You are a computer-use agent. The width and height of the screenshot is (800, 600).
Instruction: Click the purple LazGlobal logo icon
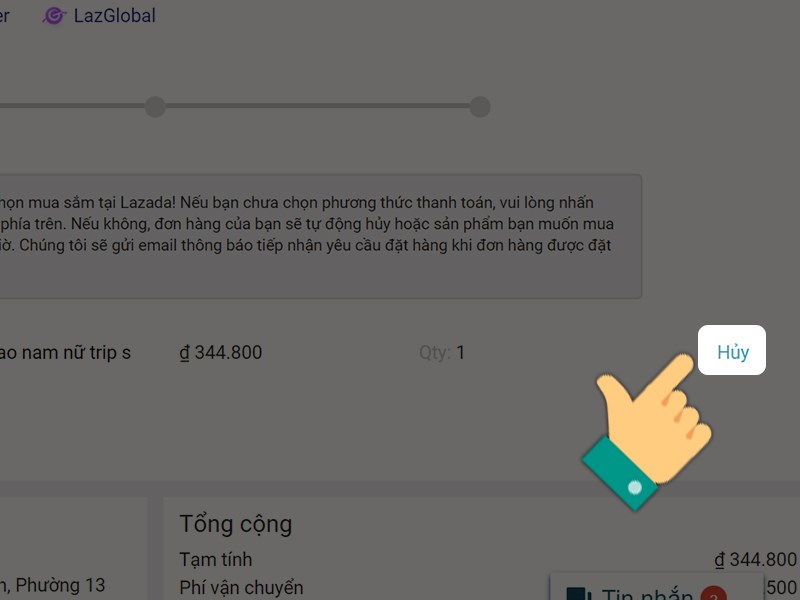tap(54, 16)
